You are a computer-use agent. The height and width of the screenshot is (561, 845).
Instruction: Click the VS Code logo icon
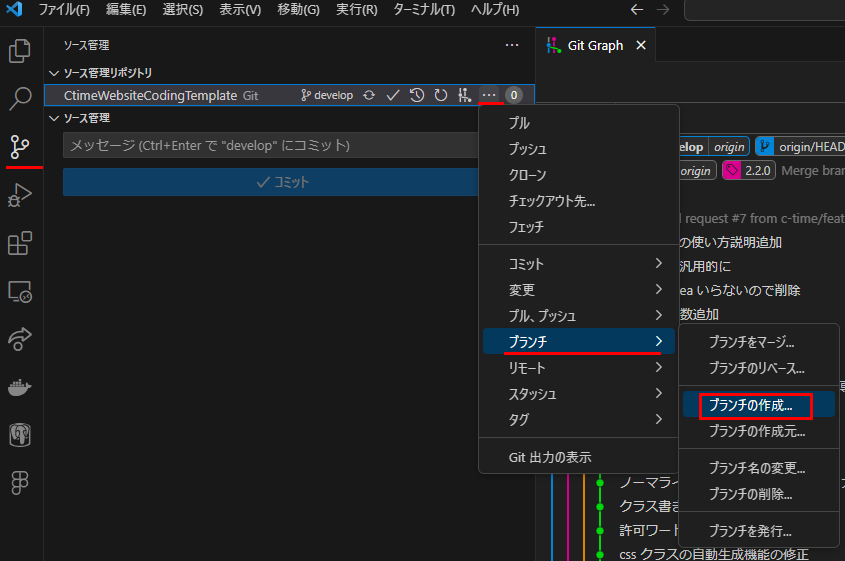tap(15, 9)
